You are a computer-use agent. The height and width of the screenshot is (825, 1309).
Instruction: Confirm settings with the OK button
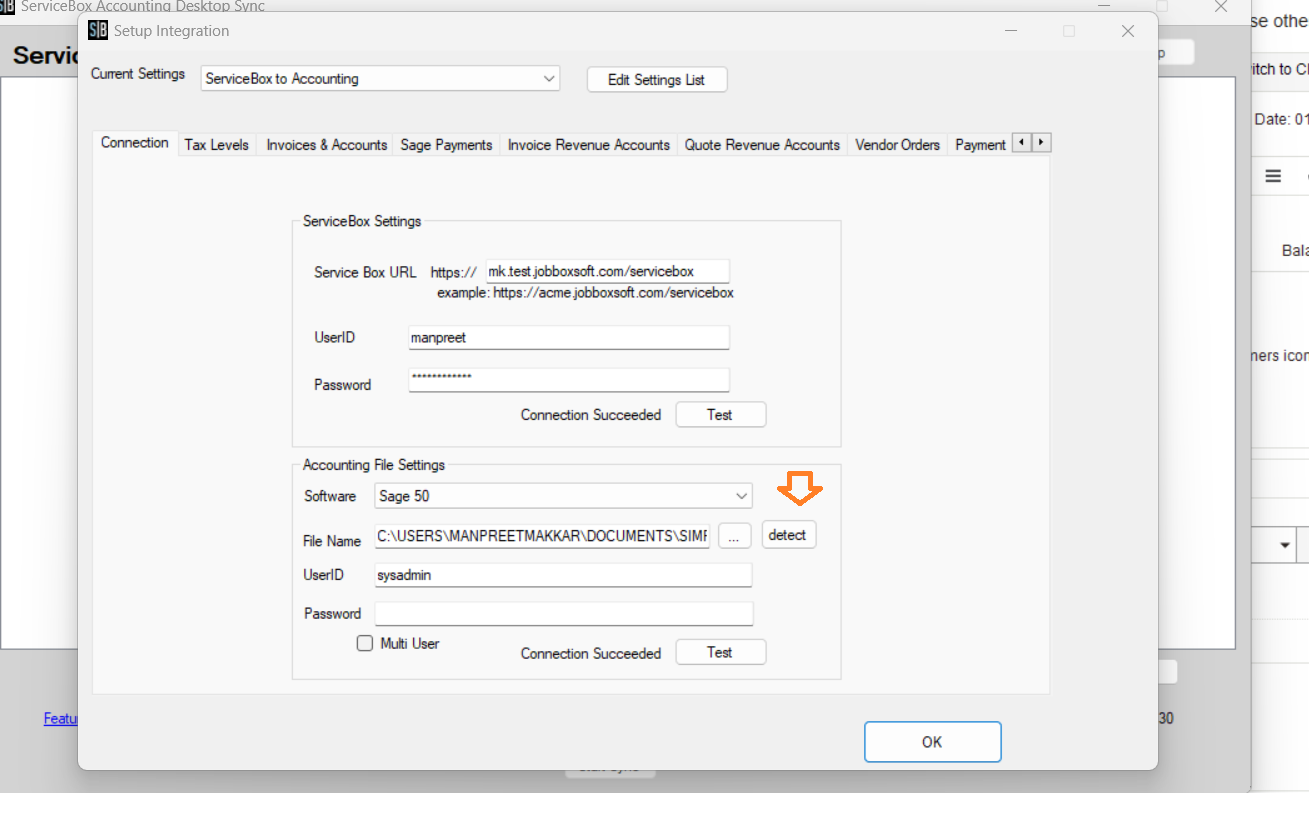coord(932,742)
